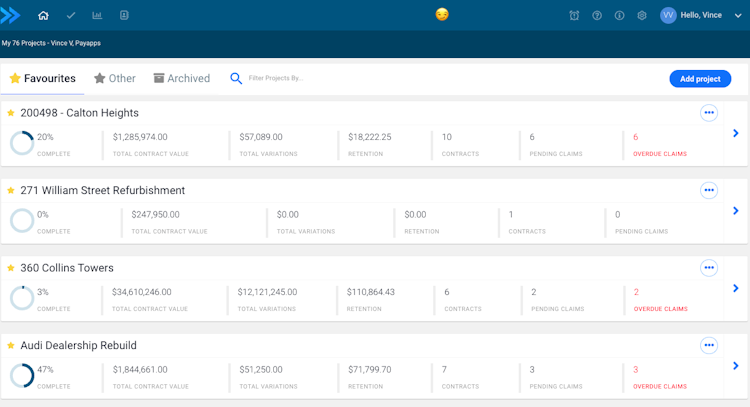
Task: Switch to the Archived tab
Action: tap(181, 78)
